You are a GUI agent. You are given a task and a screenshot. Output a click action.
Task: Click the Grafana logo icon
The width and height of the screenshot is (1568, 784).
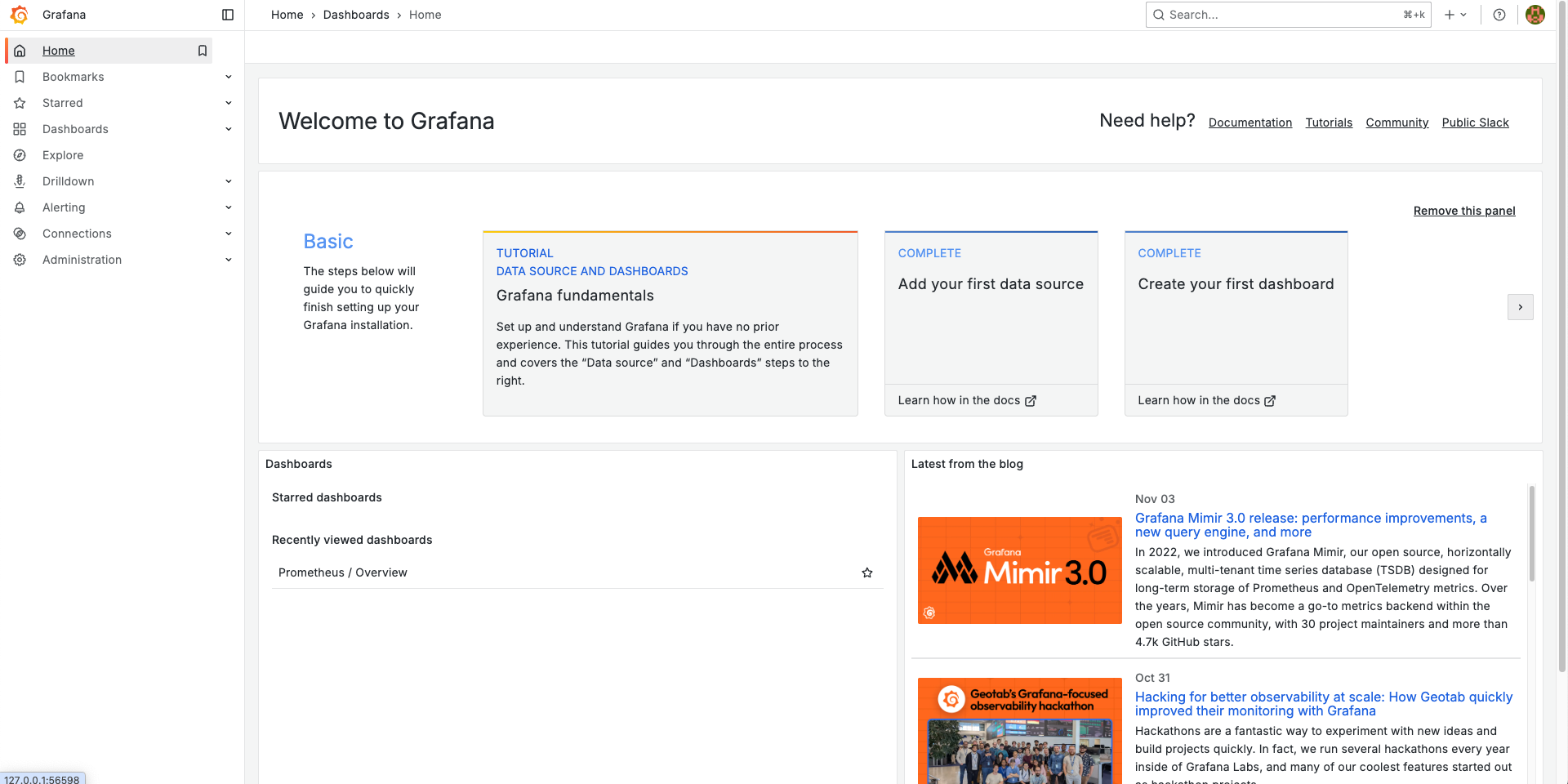20,15
